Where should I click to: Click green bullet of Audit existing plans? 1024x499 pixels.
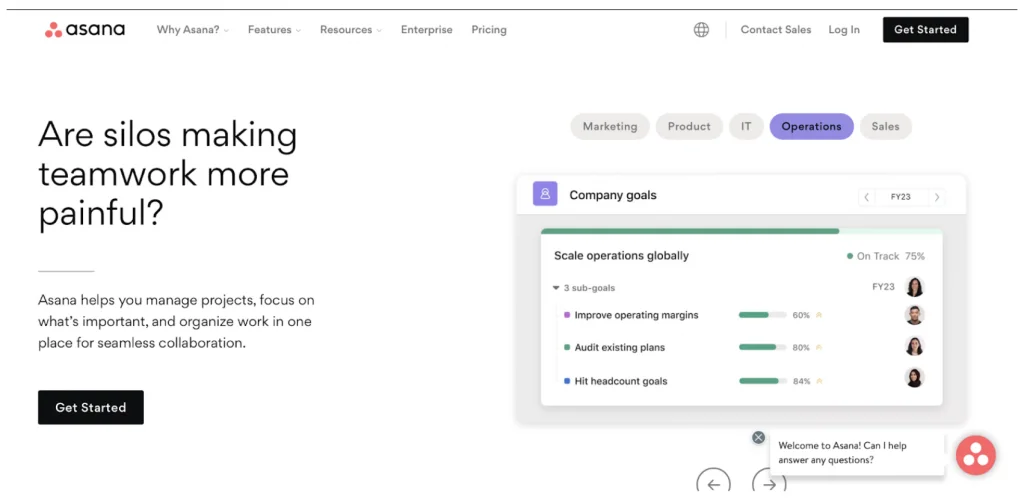click(567, 347)
